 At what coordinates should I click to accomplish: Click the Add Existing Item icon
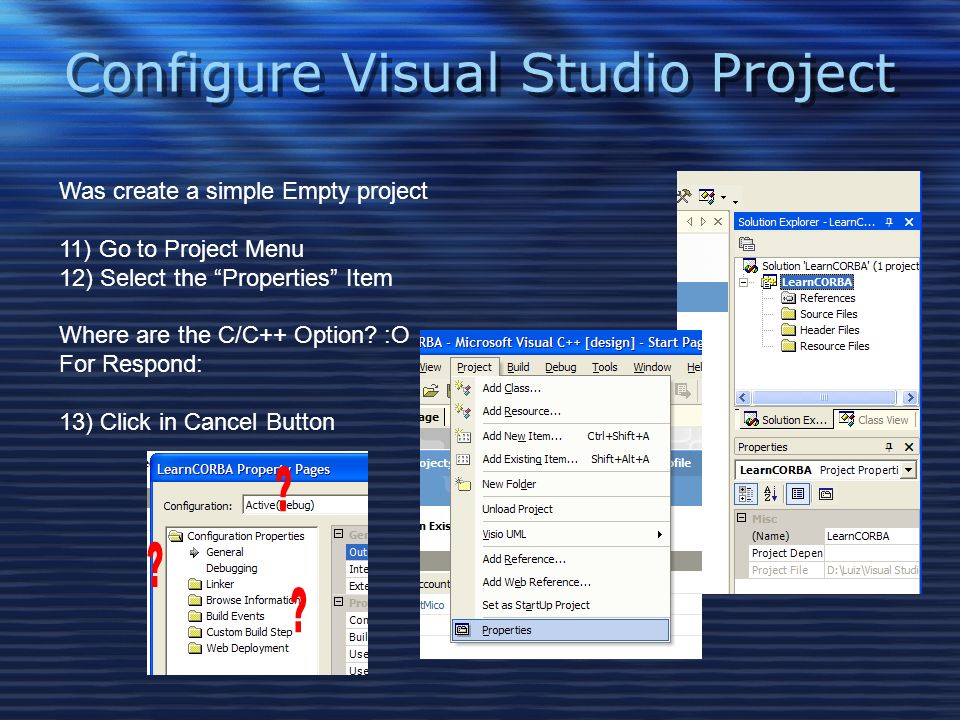point(463,459)
